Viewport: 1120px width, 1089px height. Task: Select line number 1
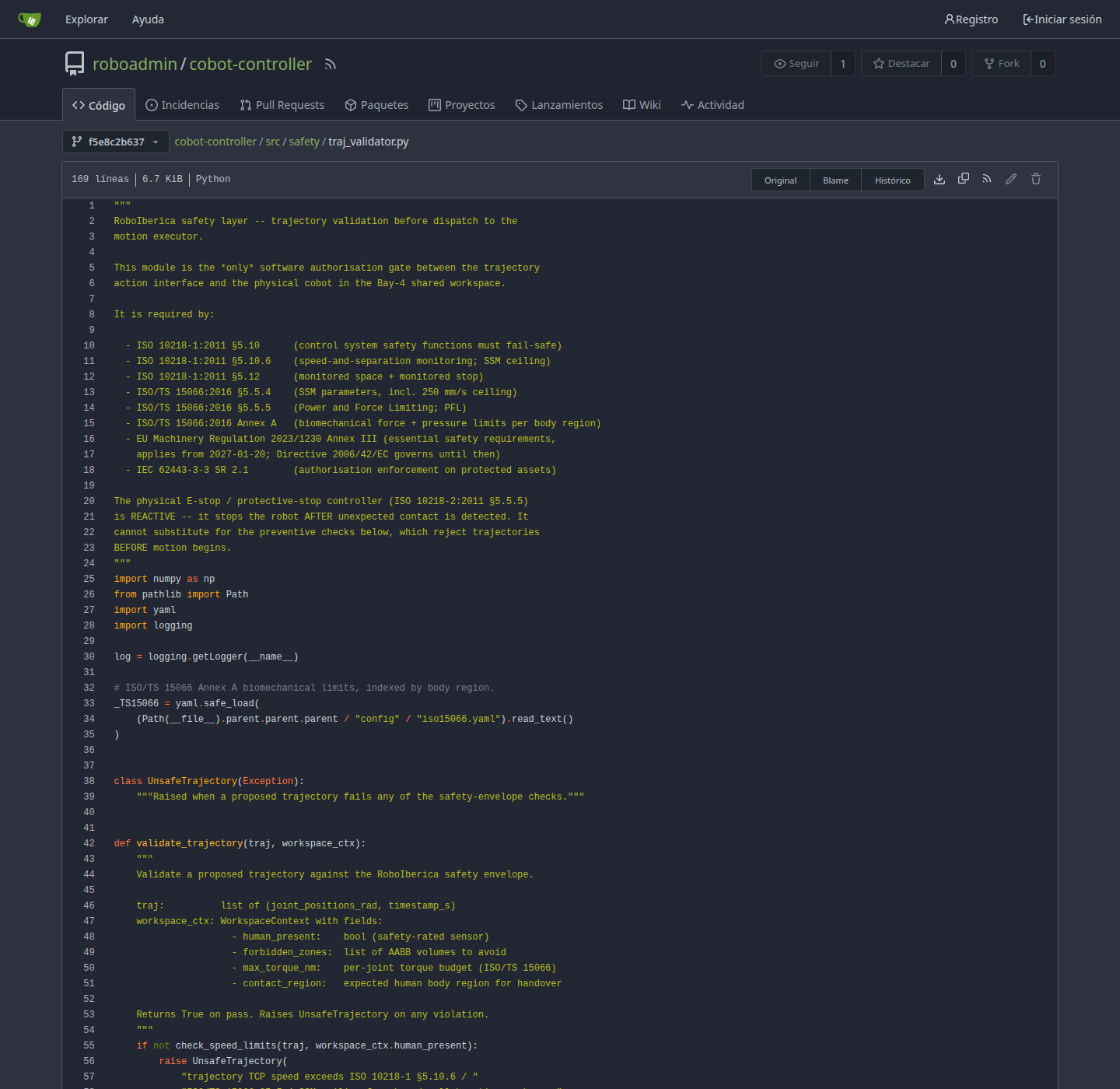coord(92,205)
